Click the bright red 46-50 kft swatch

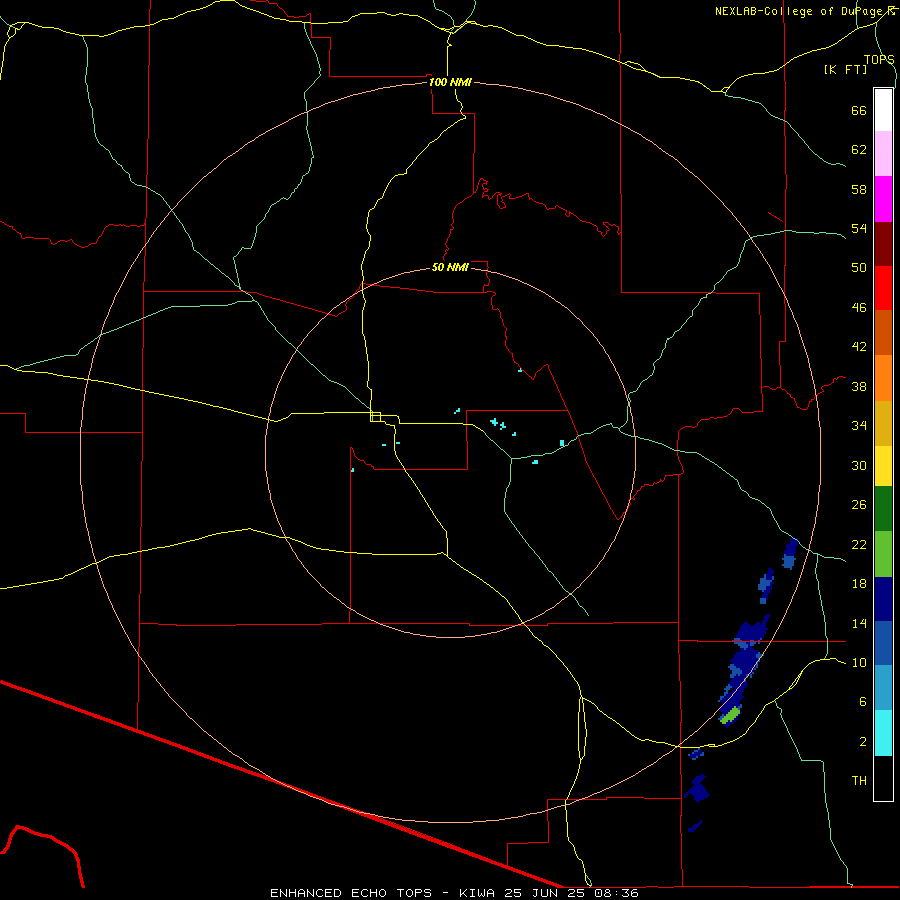[883, 288]
